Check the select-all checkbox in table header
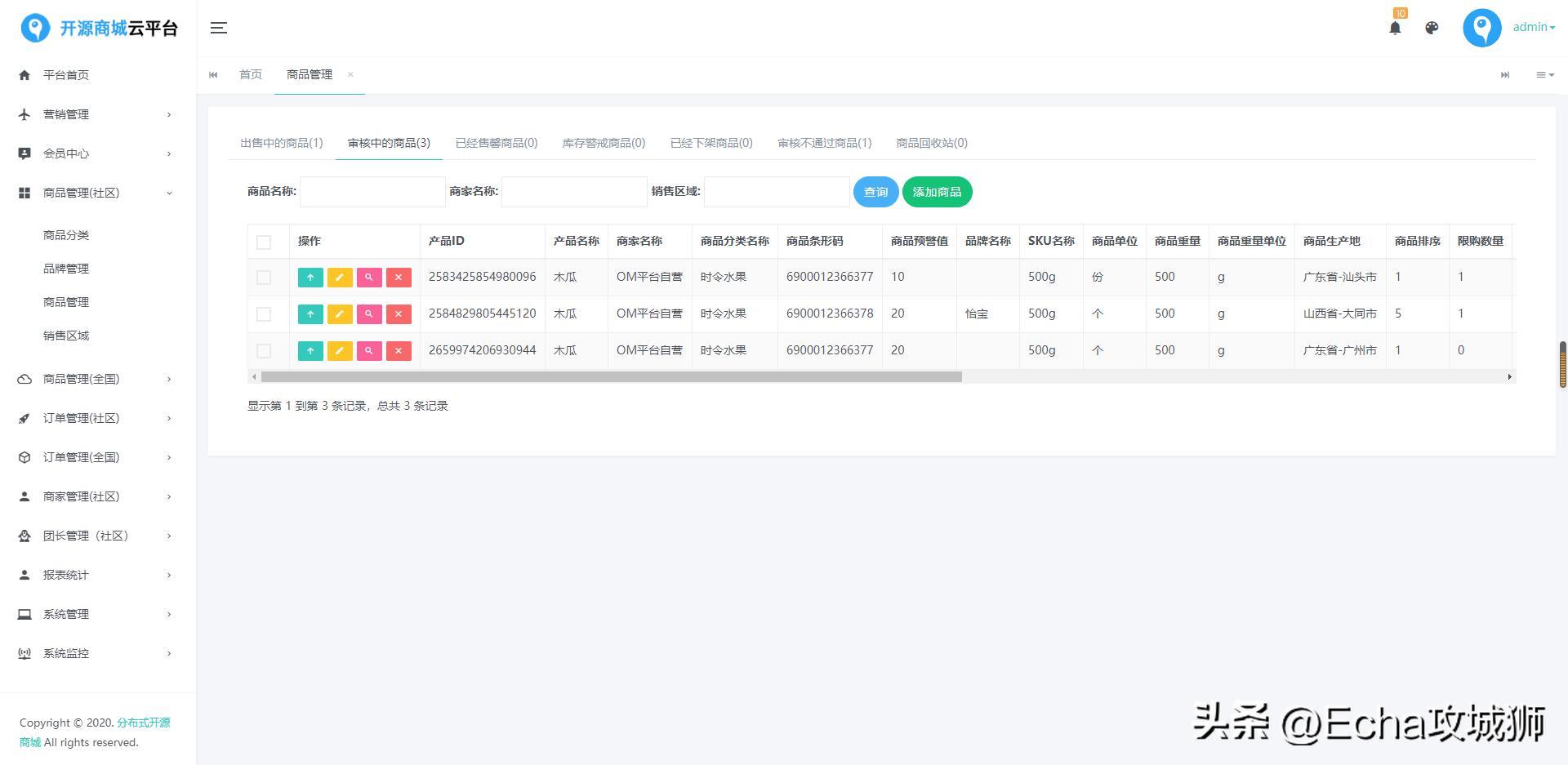Viewport: 1568px width, 765px height. (x=264, y=242)
